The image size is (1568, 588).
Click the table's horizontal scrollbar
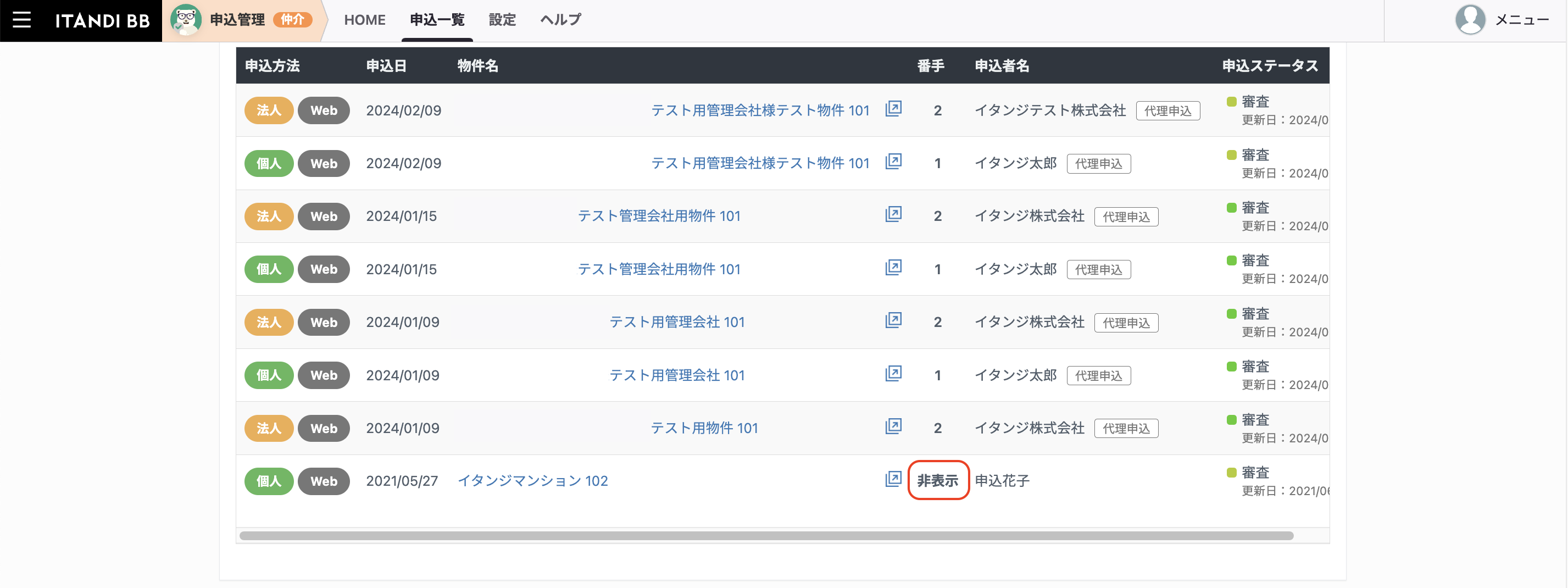(x=766, y=536)
